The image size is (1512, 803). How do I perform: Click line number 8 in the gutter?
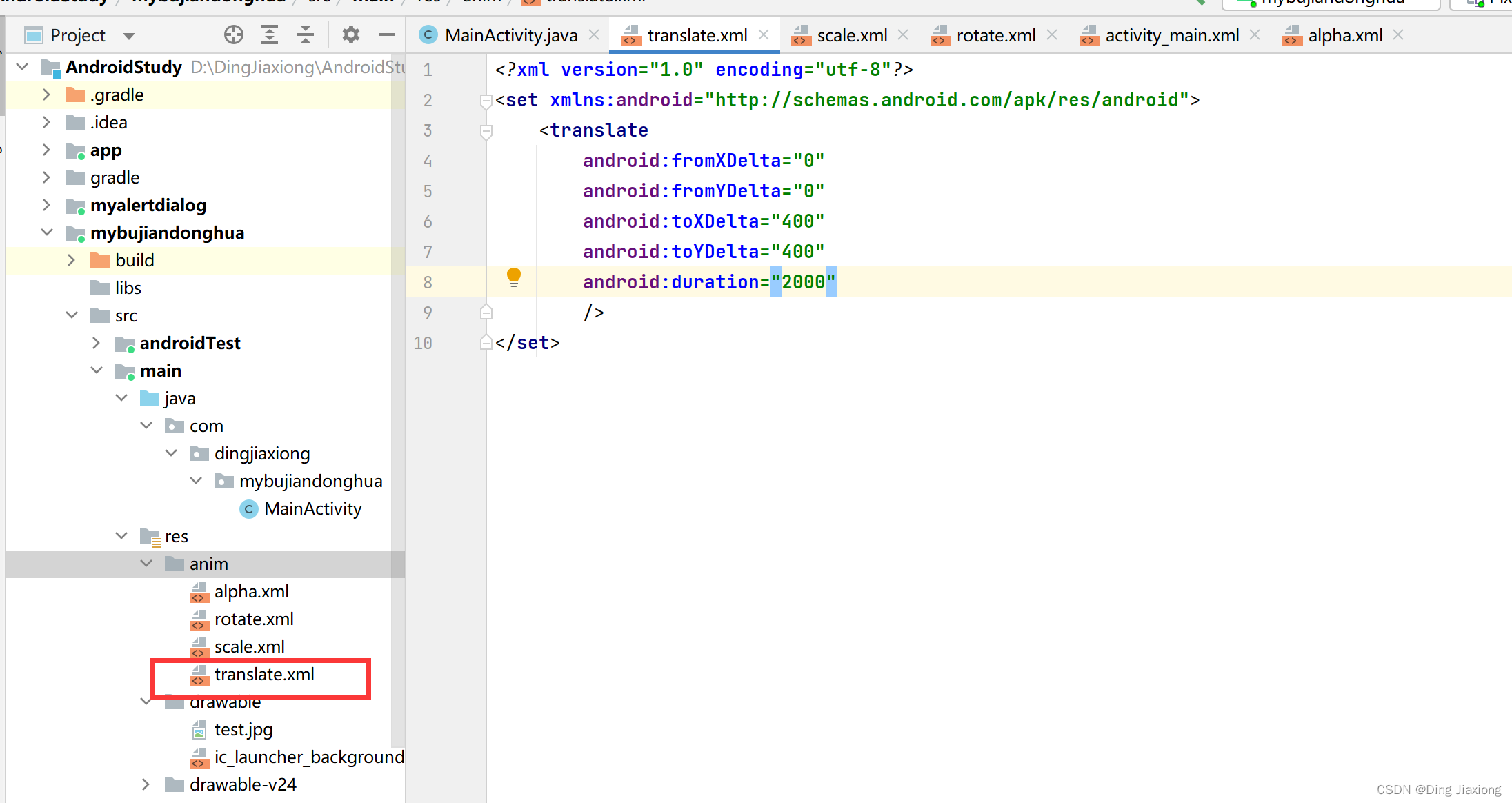[x=428, y=282]
